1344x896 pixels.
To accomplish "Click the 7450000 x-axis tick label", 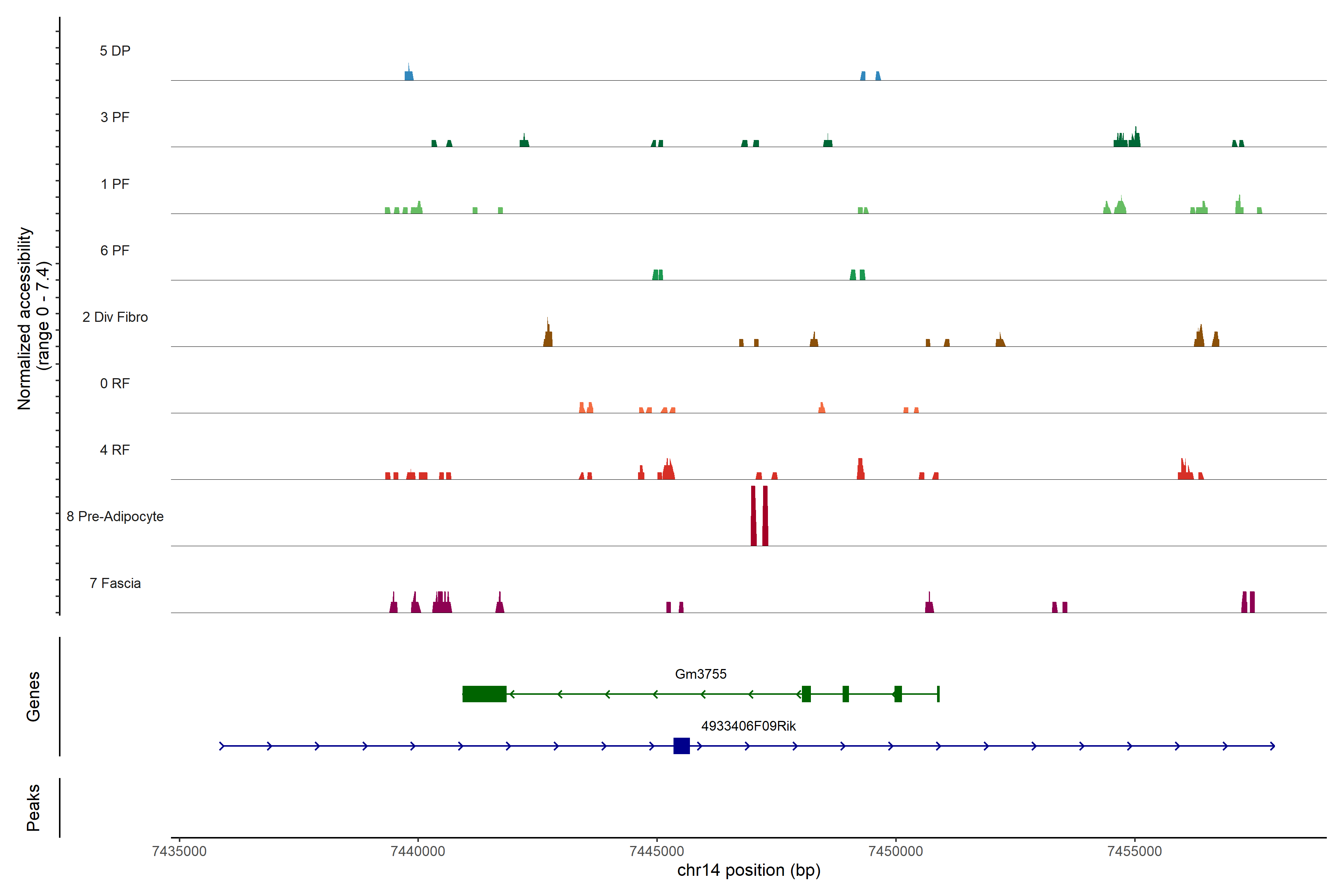I will point(895,851).
